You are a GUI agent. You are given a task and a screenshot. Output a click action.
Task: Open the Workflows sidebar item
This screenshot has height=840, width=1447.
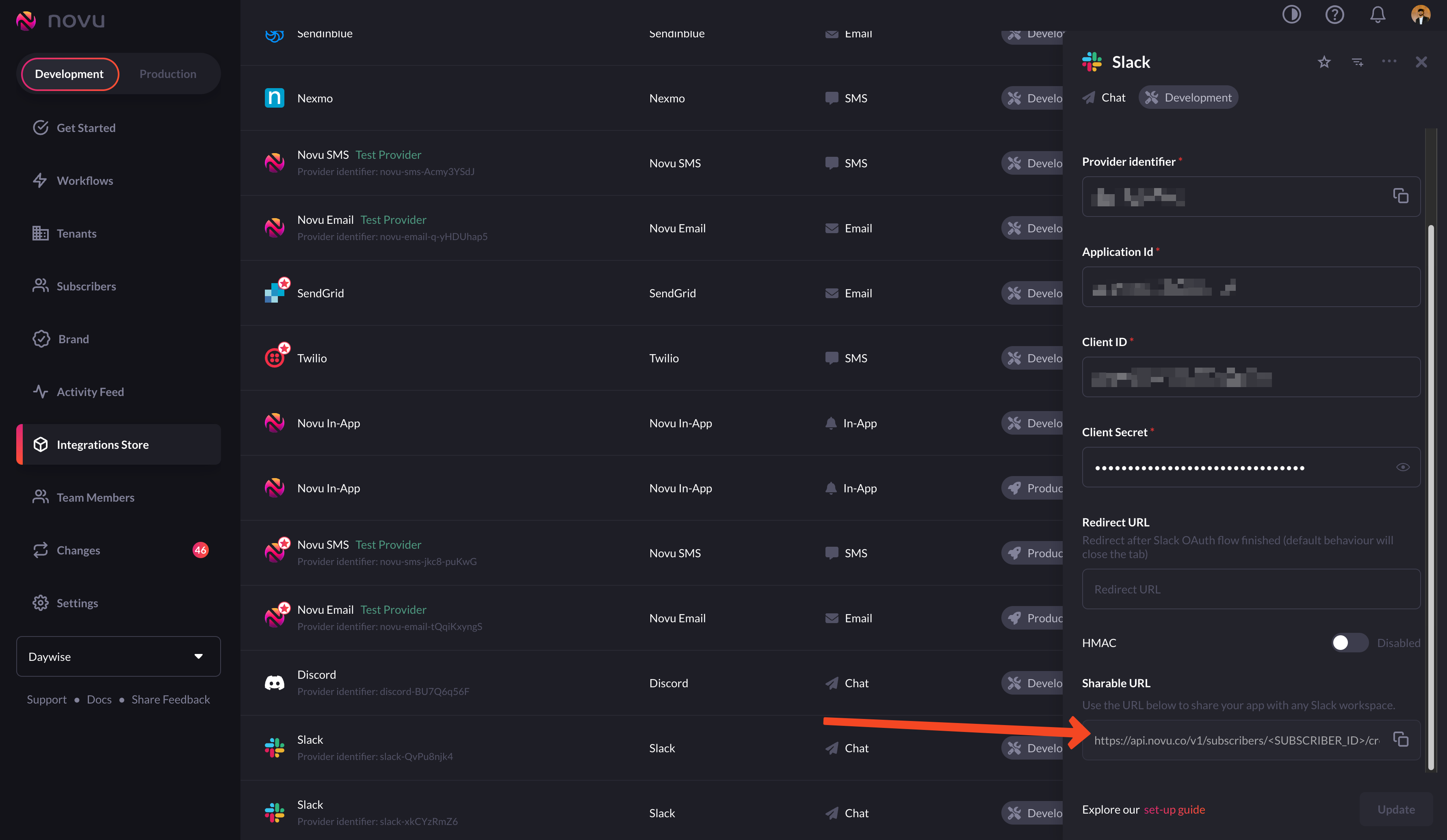84,181
